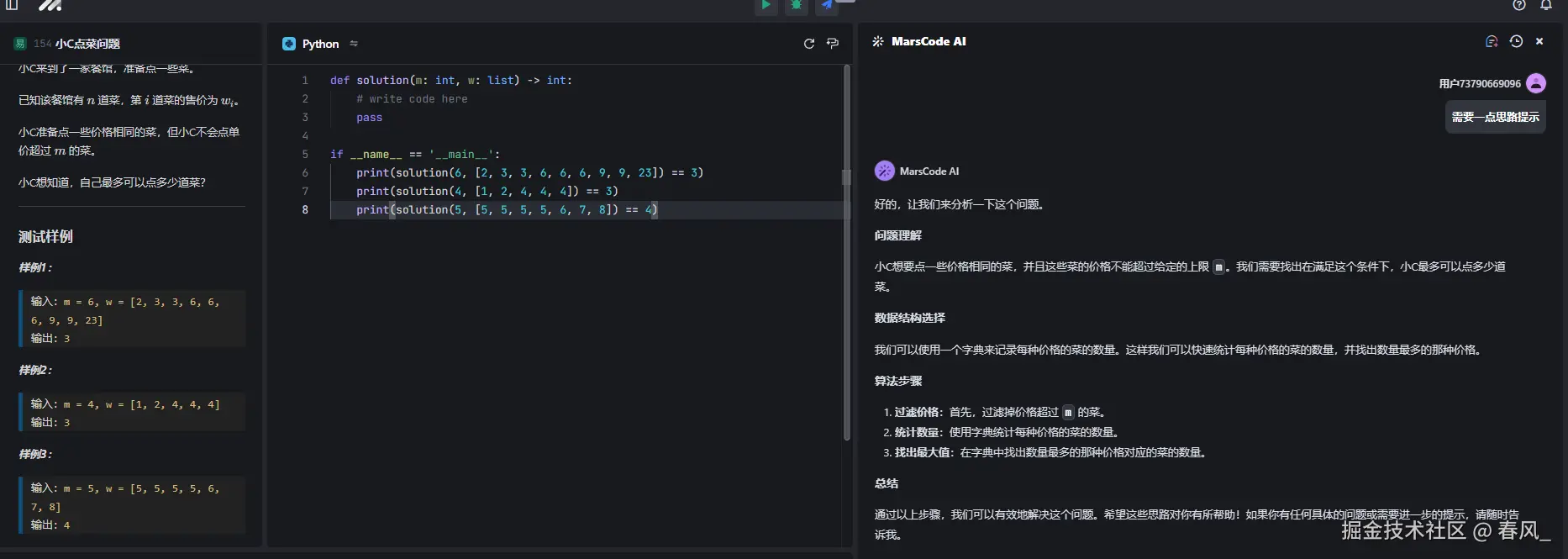Viewport: 1568px width, 559px height.
Task: Click the print(solution(6, ...)) code line
Action: coord(529,173)
